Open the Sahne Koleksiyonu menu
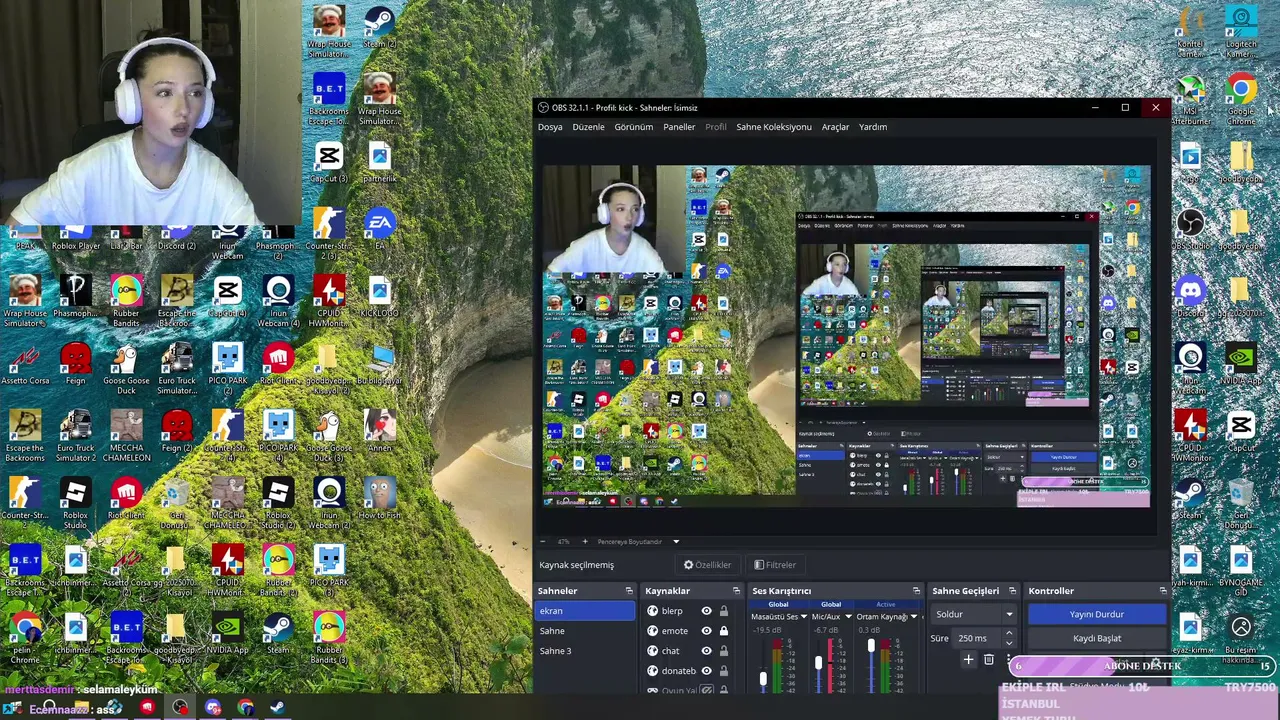Image resolution: width=1280 pixels, height=720 pixels. tap(774, 127)
